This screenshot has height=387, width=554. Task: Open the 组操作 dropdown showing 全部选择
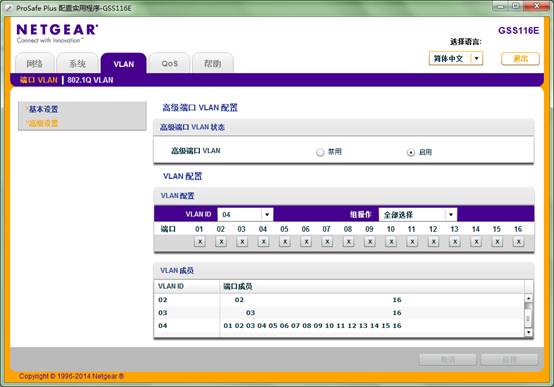(x=418, y=215)
